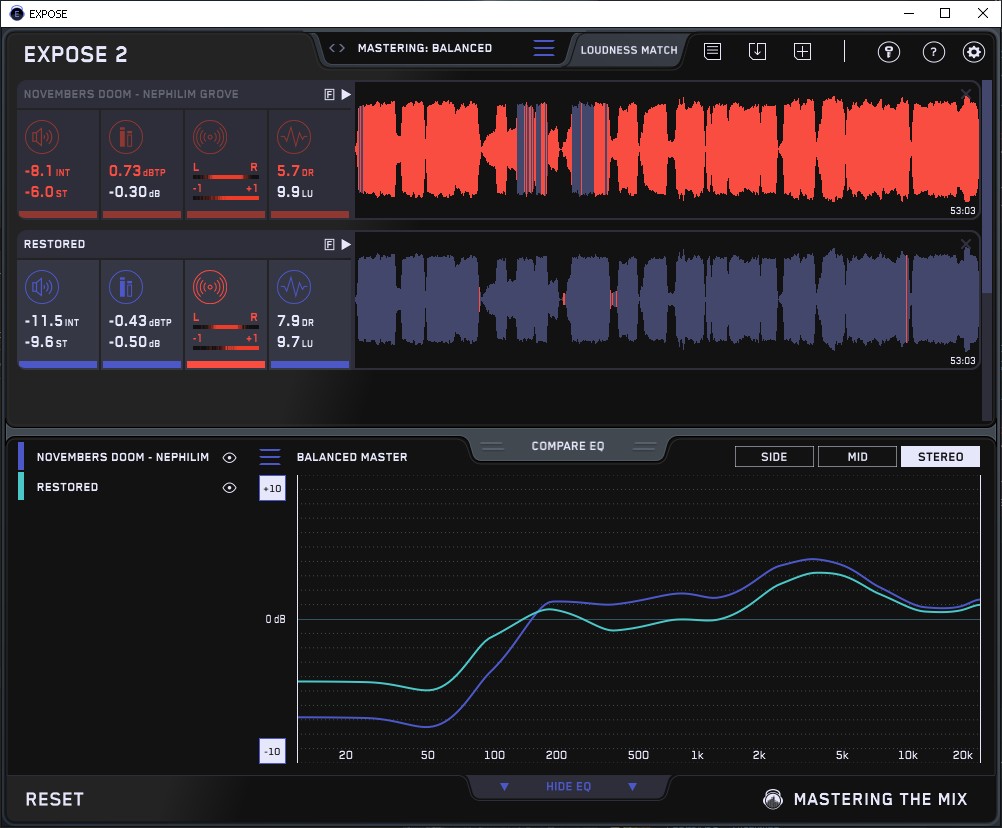This screenshot has height=828, width=1002.
Task: Click dynamic range icon on Novembers Doom track
Action: [x=294, y=137]
